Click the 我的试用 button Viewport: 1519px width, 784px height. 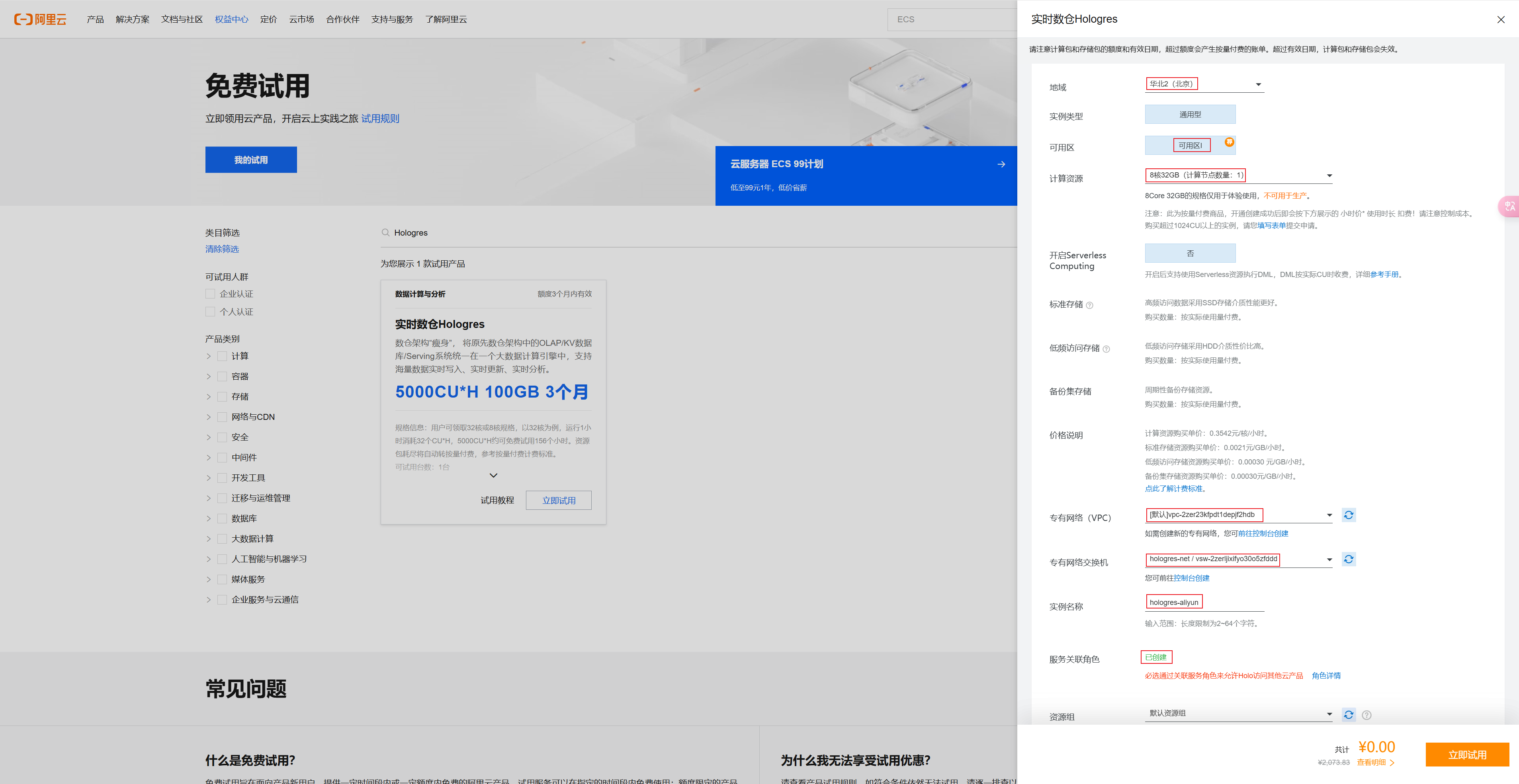point(250,160)
